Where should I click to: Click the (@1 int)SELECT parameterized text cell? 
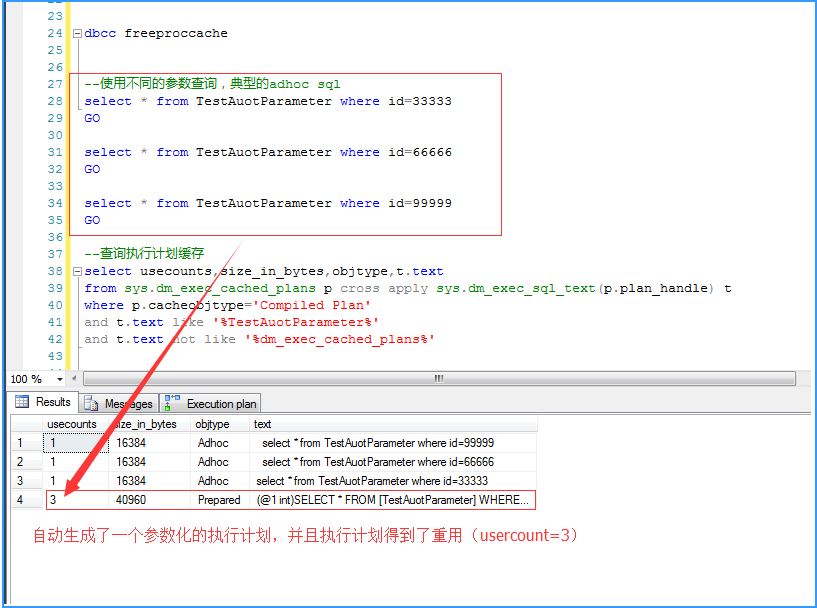393,500
